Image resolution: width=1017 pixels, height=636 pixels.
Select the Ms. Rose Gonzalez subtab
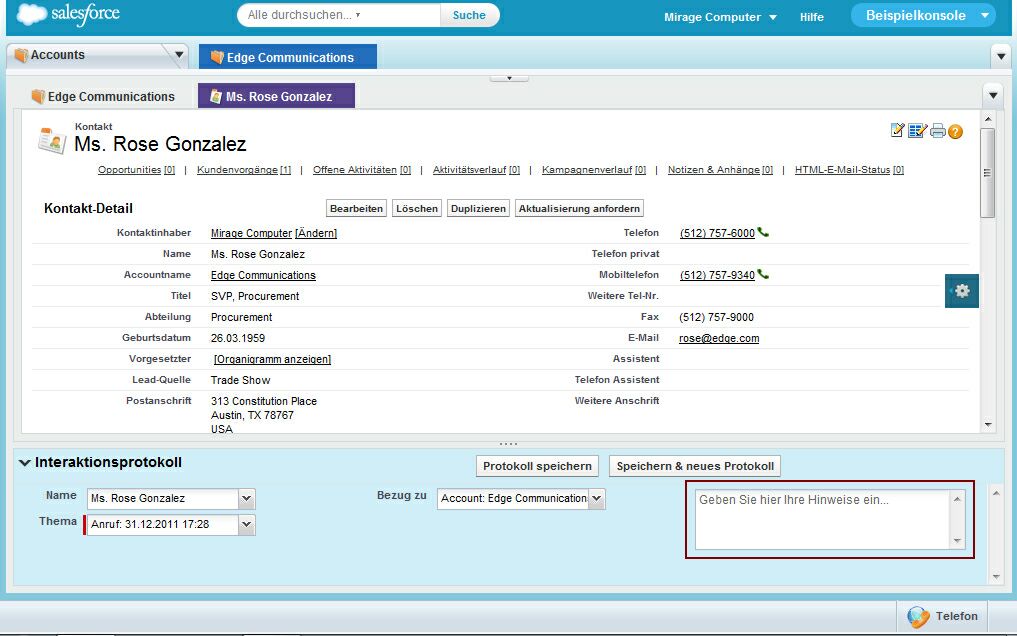point(277,97)
